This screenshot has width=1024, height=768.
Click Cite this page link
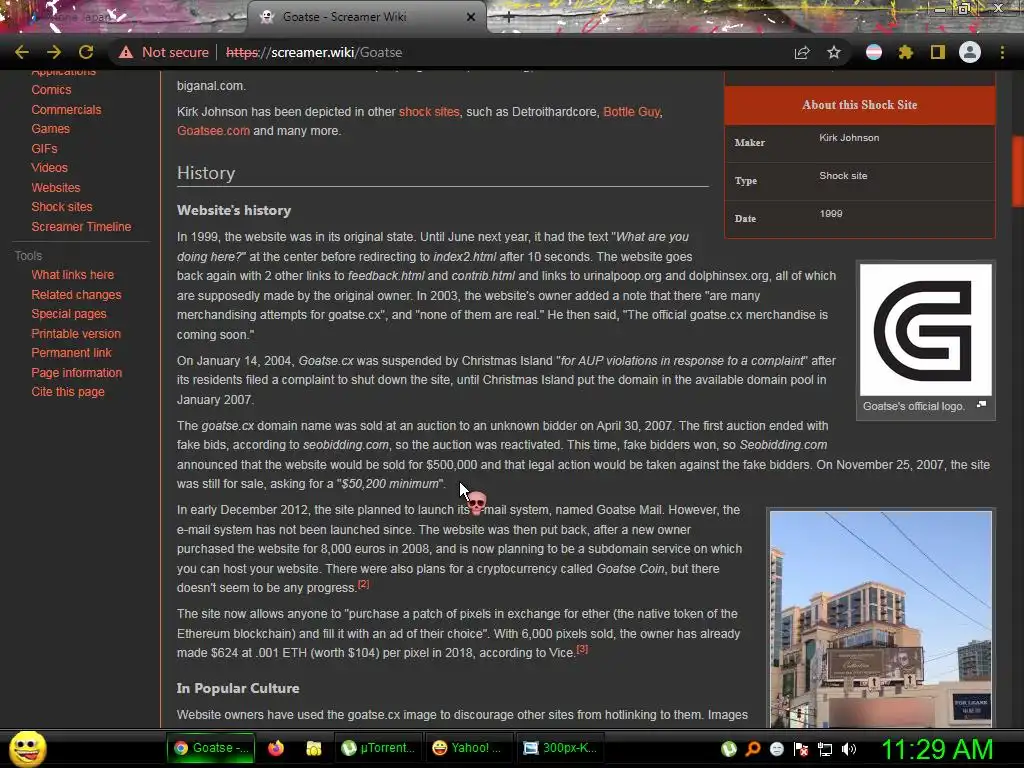[68, 392]
